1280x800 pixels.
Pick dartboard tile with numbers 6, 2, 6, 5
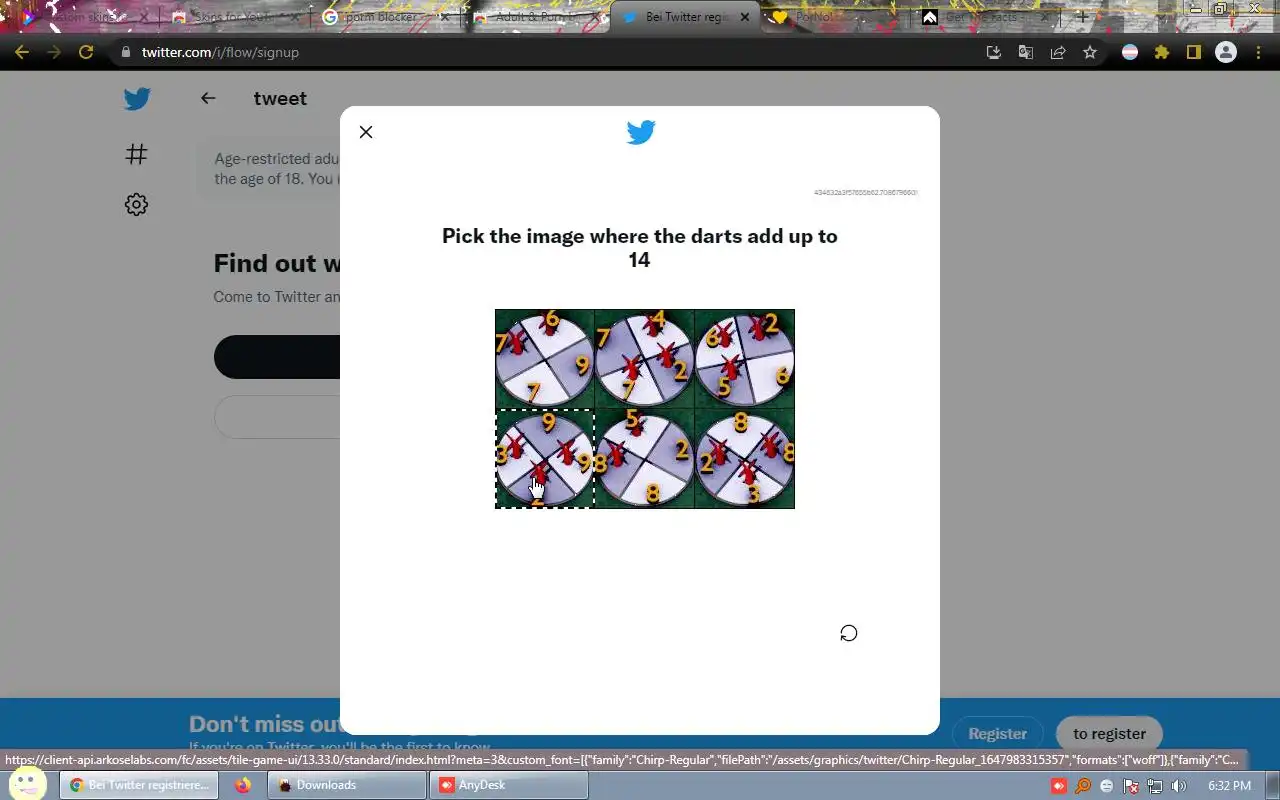(745, 359)
